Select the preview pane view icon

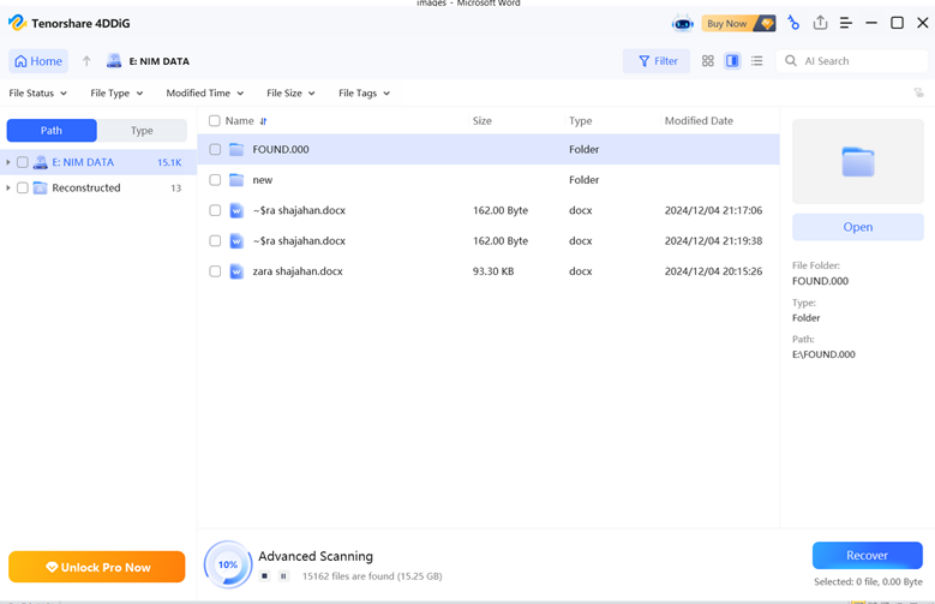coord(732,61)
